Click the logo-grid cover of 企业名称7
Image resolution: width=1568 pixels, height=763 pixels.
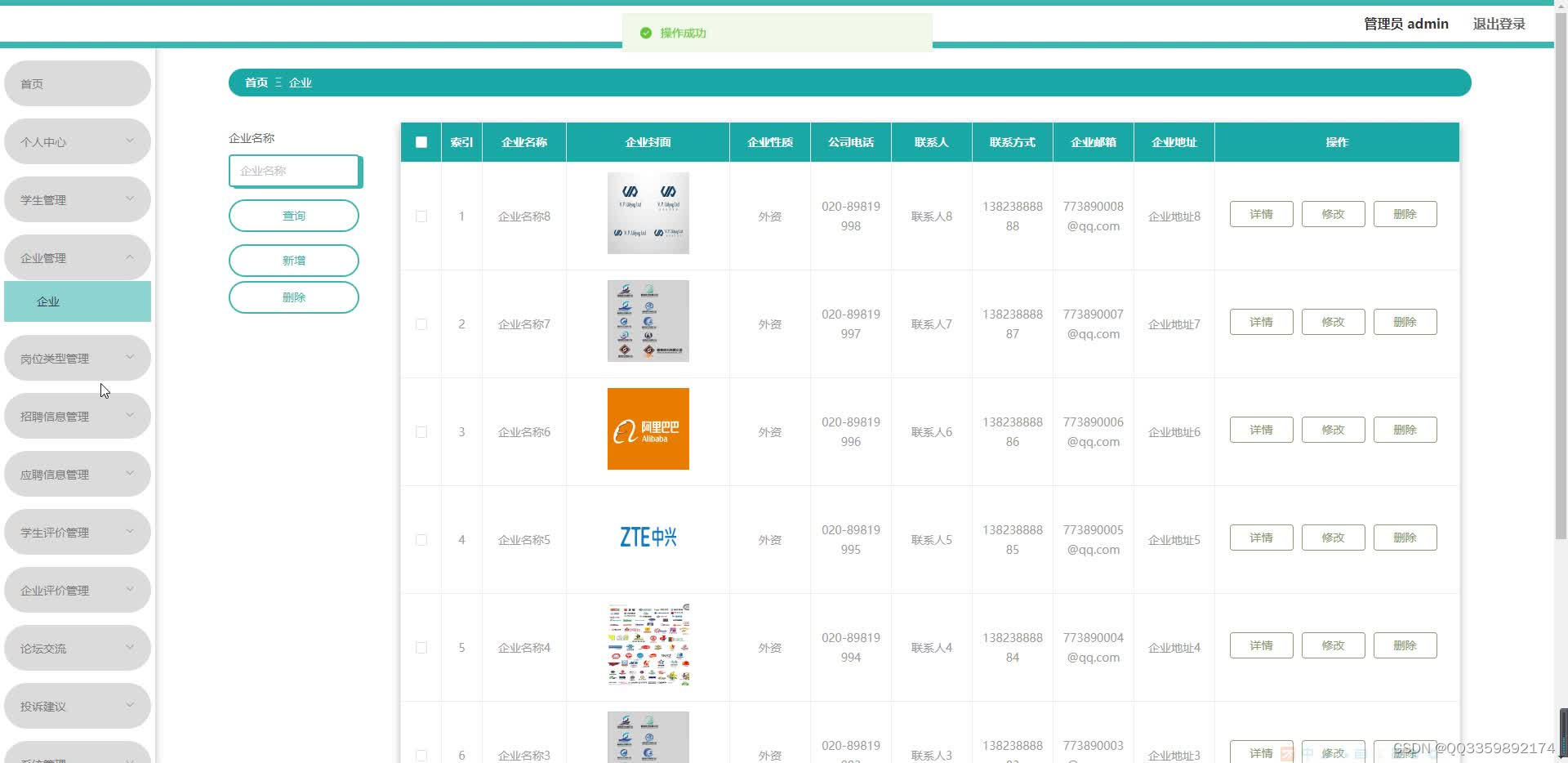(648, 321)
